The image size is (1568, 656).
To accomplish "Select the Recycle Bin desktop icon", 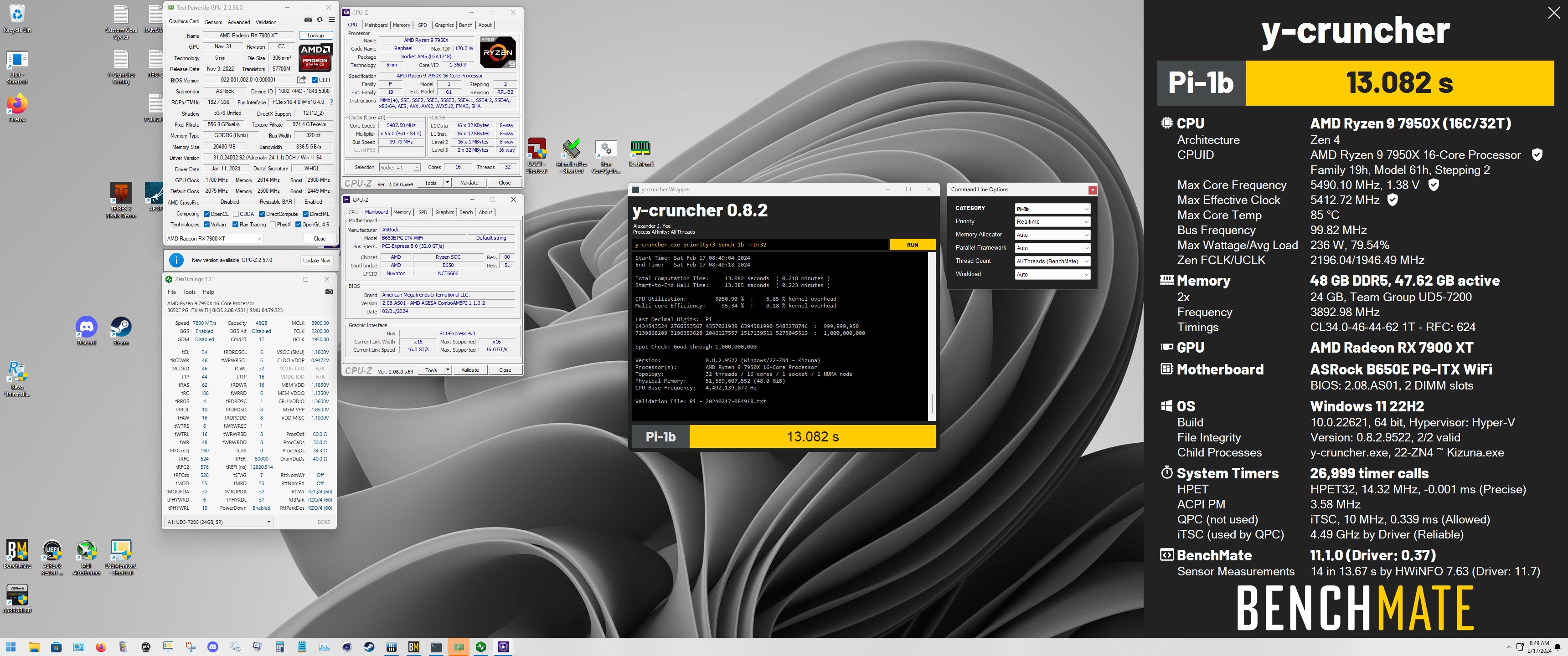I will tap(17, 19).
